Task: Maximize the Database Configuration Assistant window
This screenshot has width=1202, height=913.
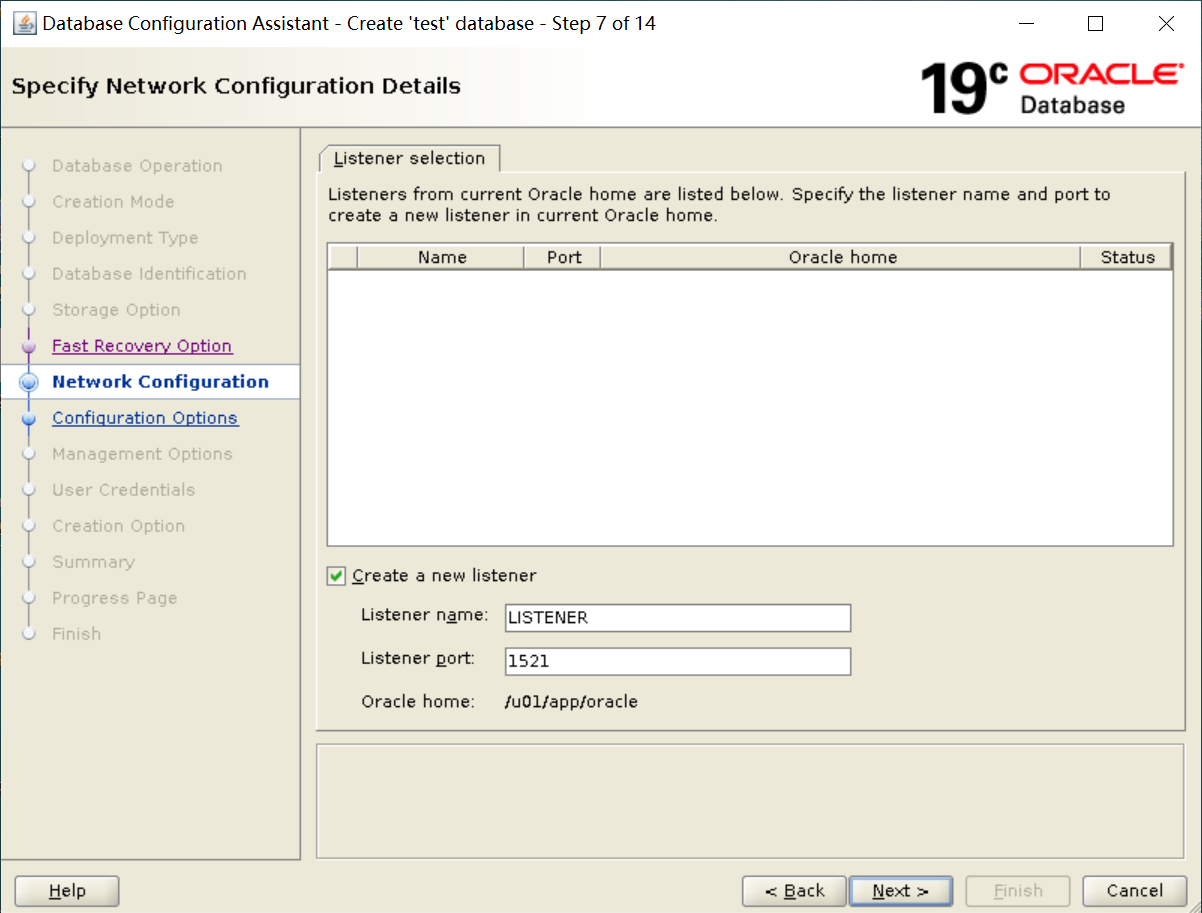Action: [1096, 23]
